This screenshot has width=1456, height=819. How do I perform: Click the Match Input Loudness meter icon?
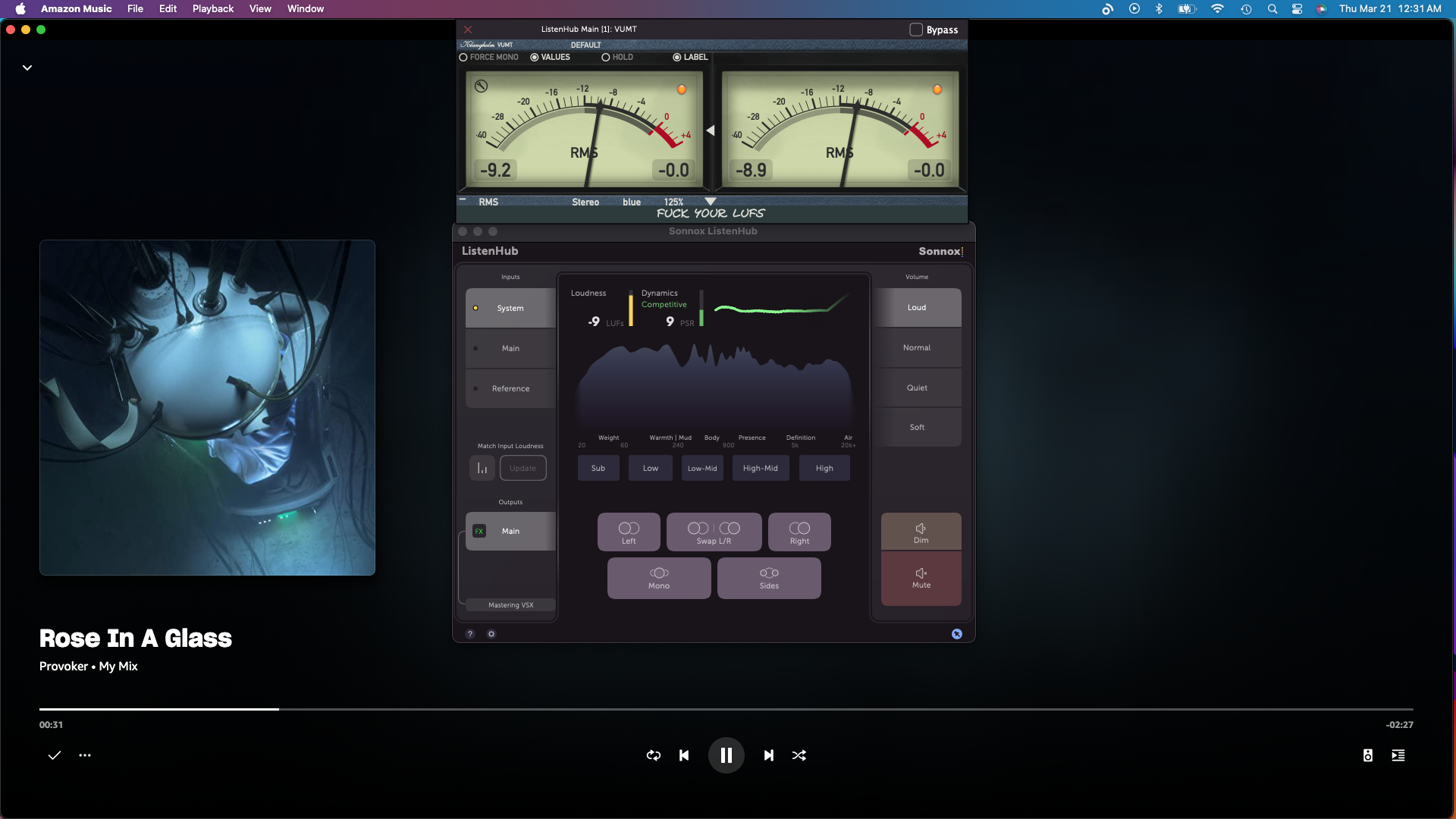[x=482, y=468]
